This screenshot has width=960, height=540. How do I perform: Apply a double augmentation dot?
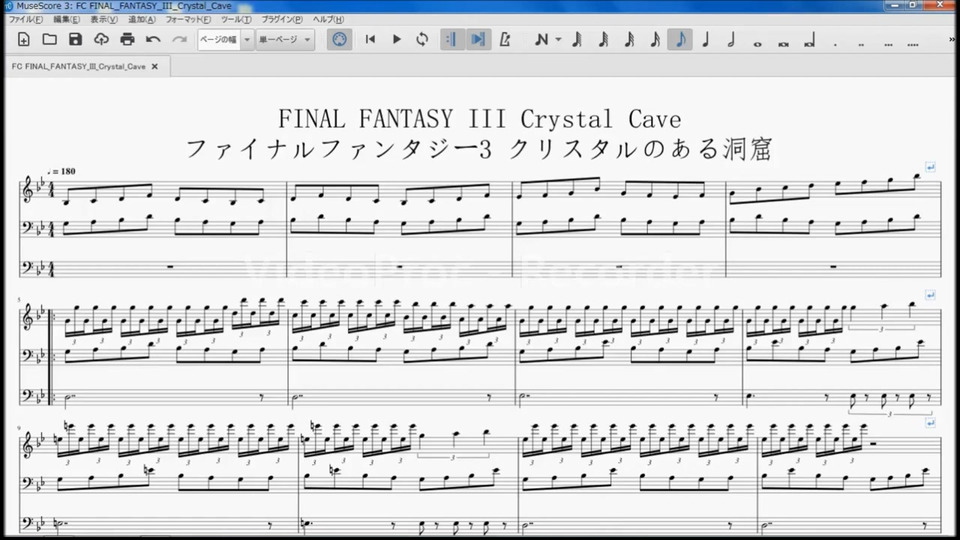[x=861, y=43]
